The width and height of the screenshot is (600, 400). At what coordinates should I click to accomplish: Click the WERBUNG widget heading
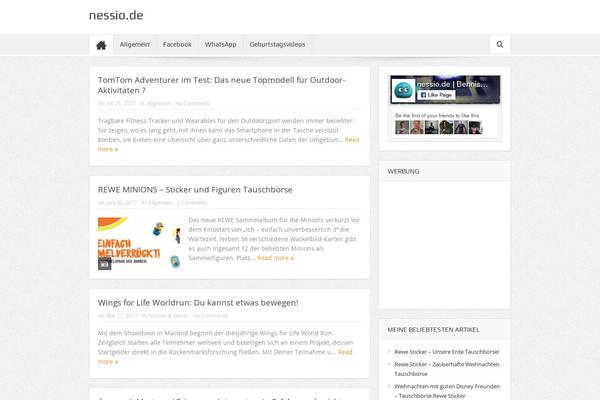[x=403, y=171]
